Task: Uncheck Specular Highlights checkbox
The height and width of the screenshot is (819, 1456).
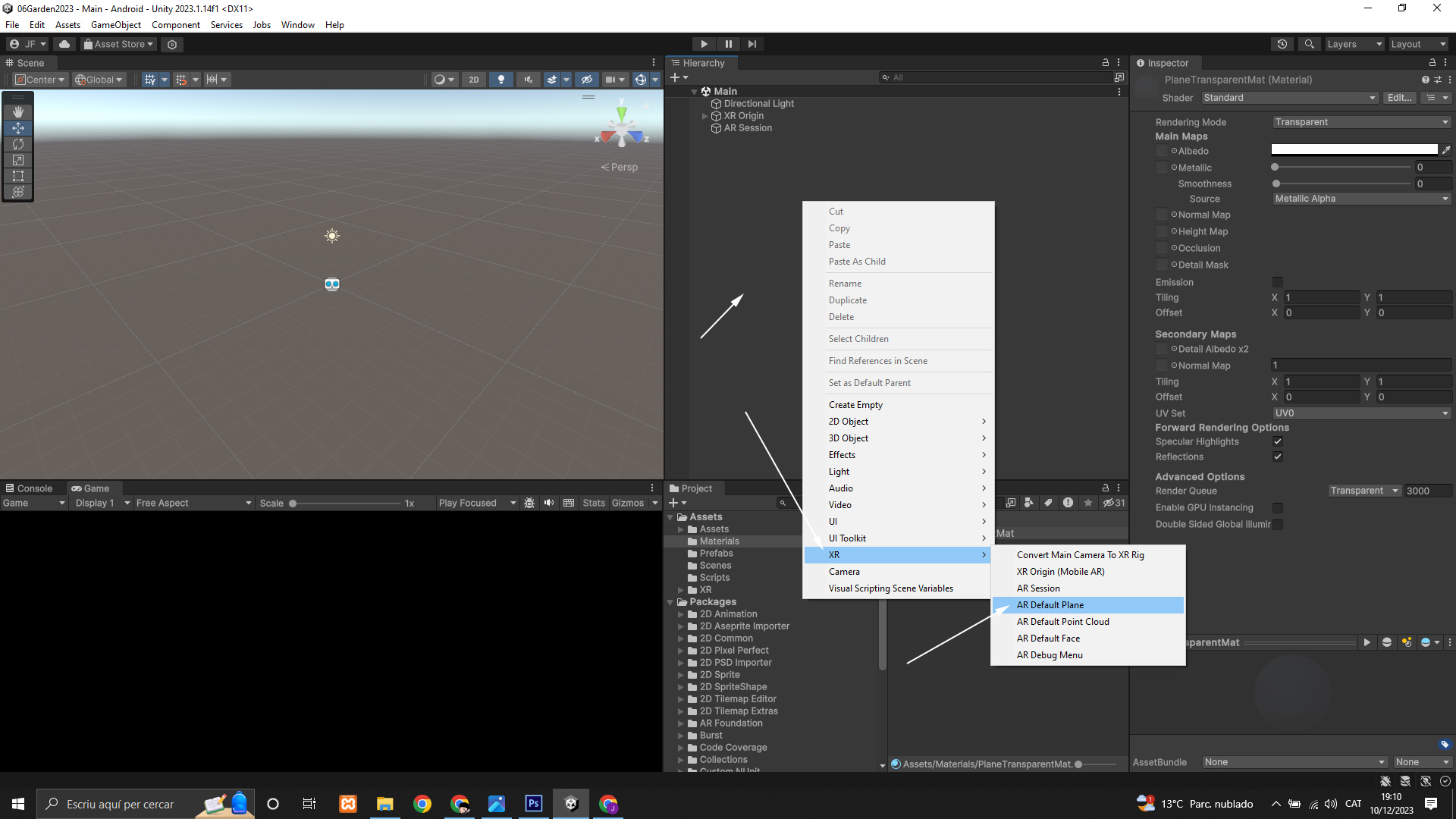Action: [1278, 441]
